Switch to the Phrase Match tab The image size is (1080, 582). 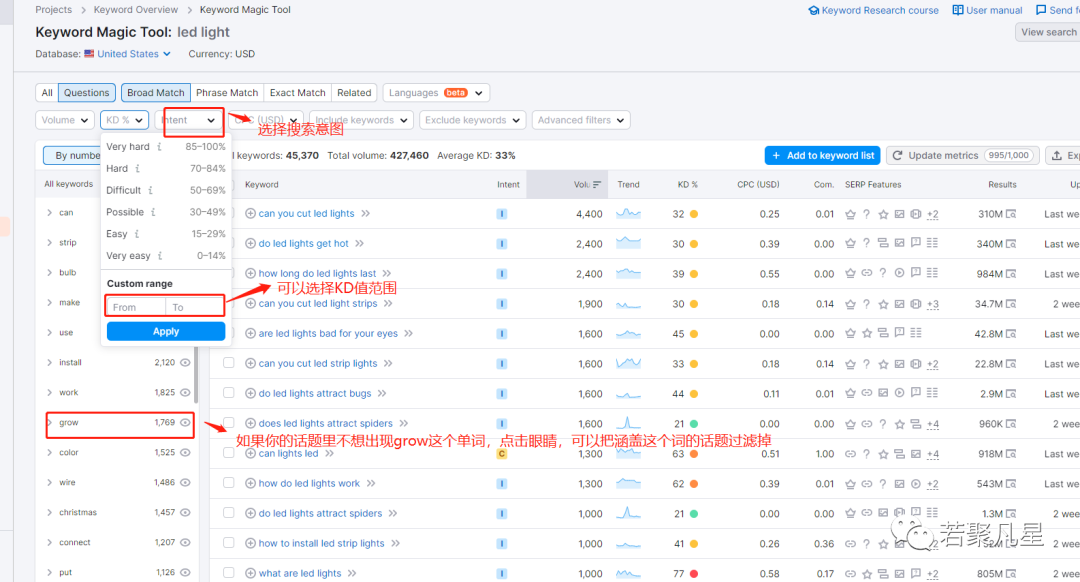tap(227, 92)
